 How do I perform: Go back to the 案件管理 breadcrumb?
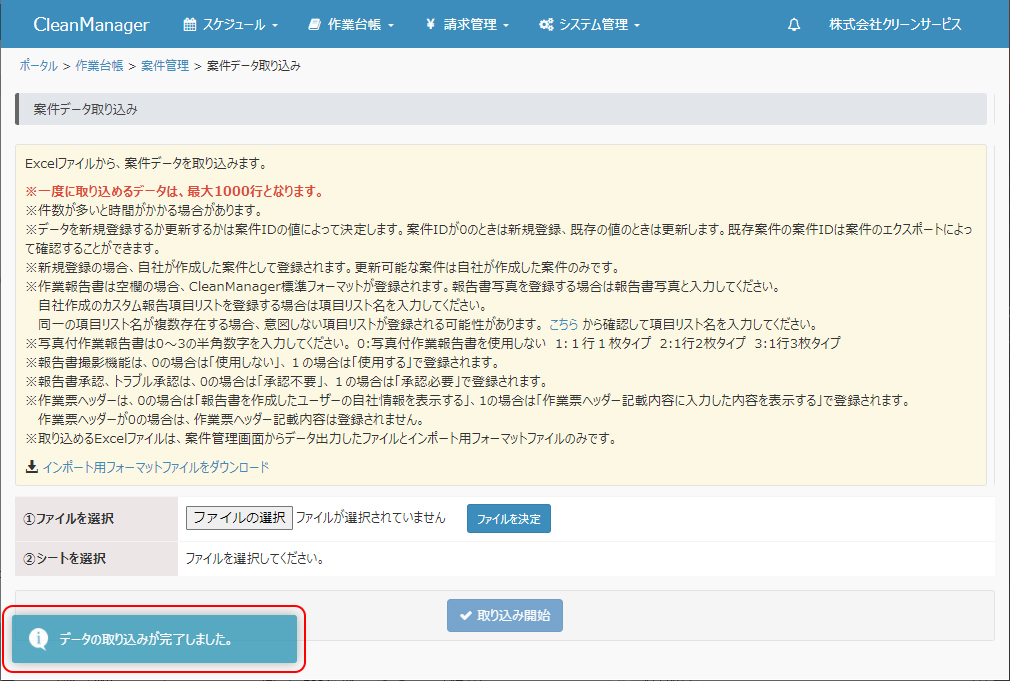click(x=165, y=65)
